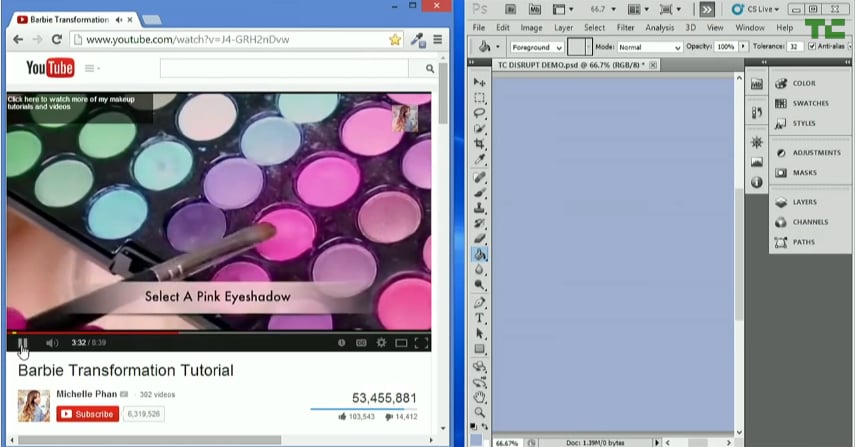Mute the Barbie Transformation browser tab
855x447 pixels.
point(119,20)
